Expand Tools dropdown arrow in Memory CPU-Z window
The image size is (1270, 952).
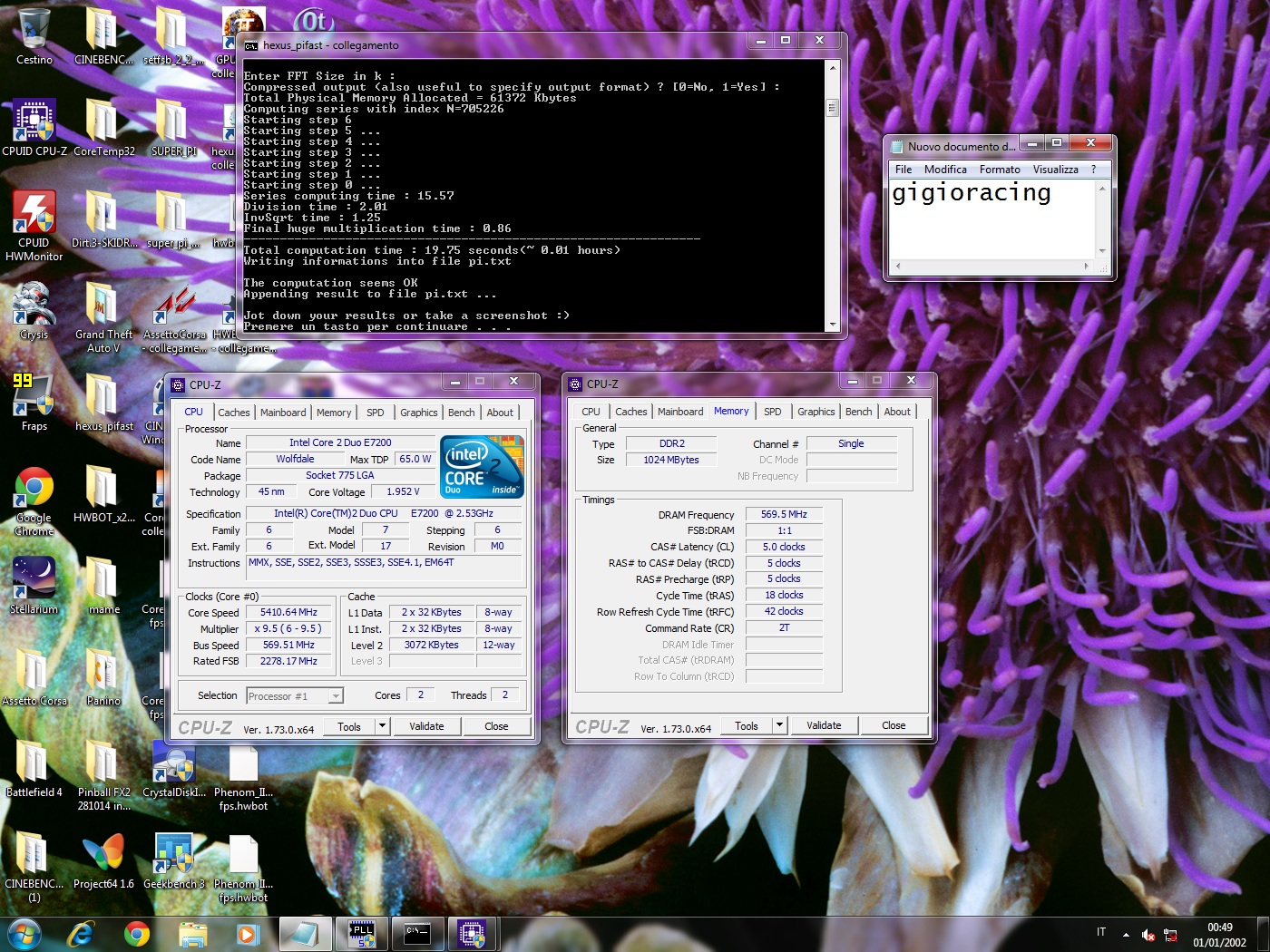click(x=779, y=725)
